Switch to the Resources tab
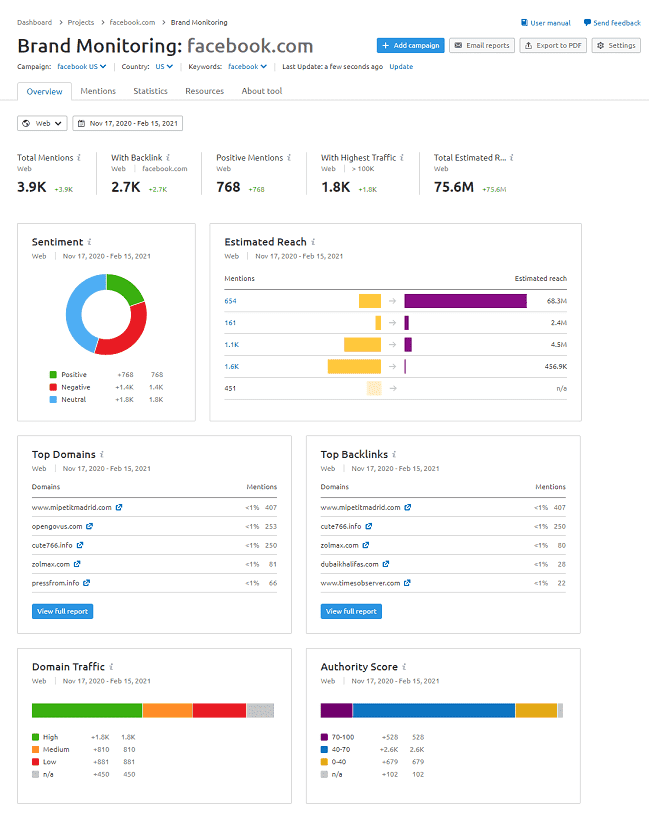649x825 pixels. (204, 91)
